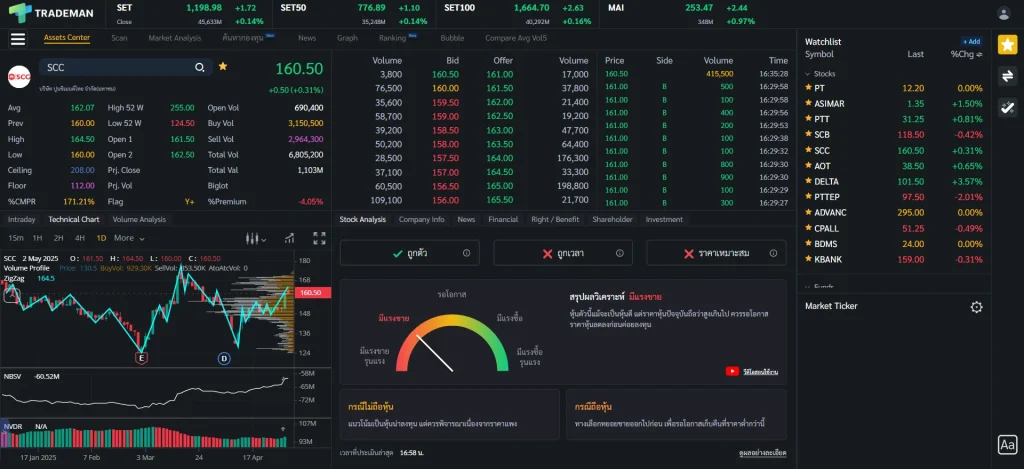This screenshot has width=1024, height=469.
Task: Click the Add button in Watchlist
Action: pos(971,42)
